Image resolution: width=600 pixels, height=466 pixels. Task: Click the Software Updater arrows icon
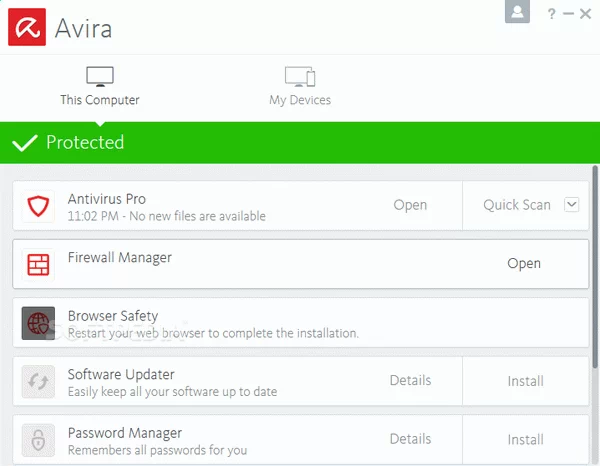[x=38, y=381]
